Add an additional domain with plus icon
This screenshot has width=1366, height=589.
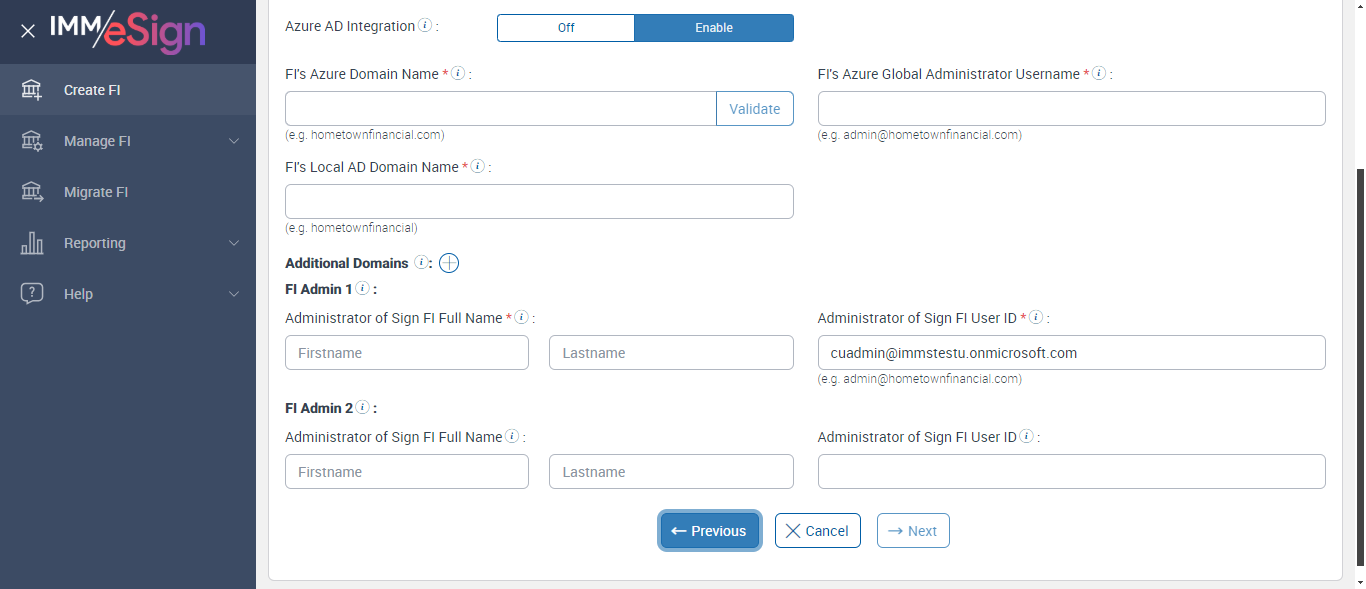(449, 263)
